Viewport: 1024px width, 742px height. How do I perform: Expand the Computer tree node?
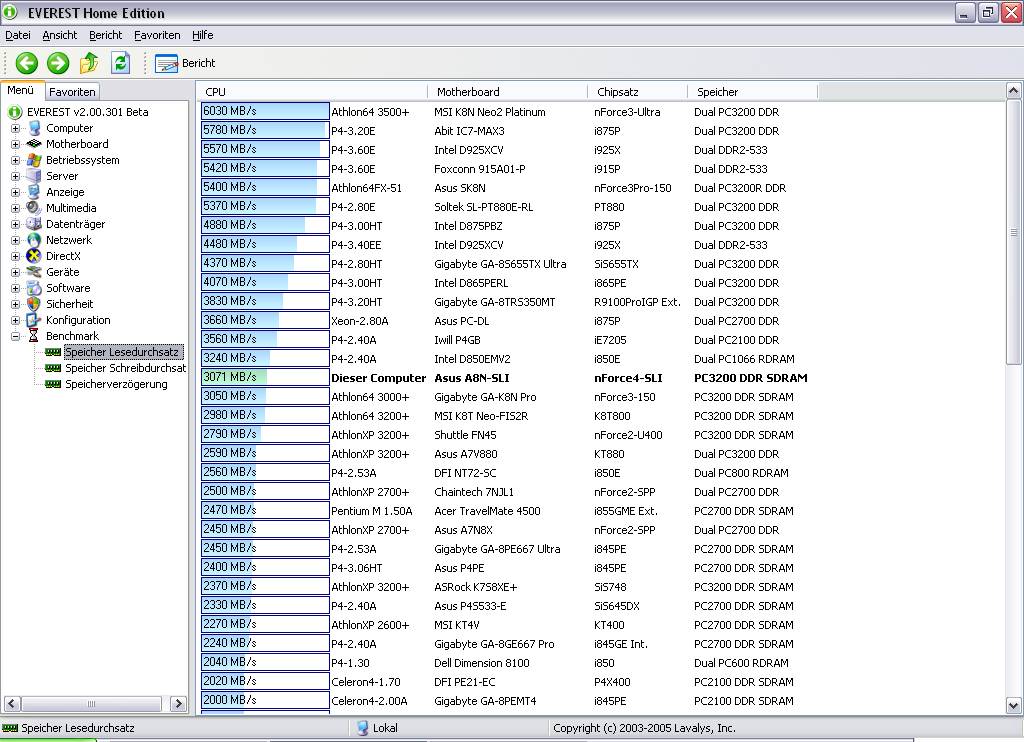(x=16, y=128)
